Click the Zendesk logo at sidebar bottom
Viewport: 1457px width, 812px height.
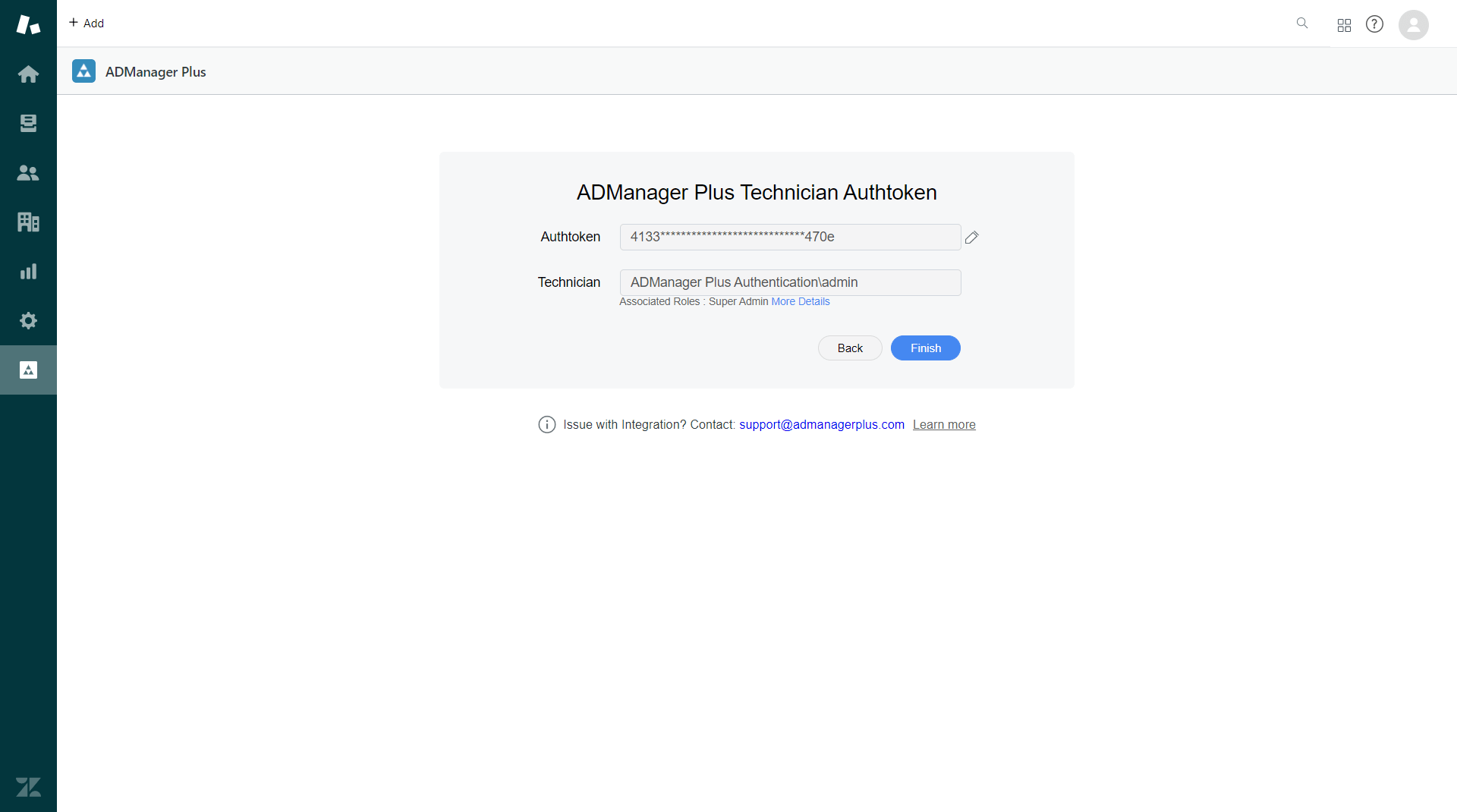28,787
